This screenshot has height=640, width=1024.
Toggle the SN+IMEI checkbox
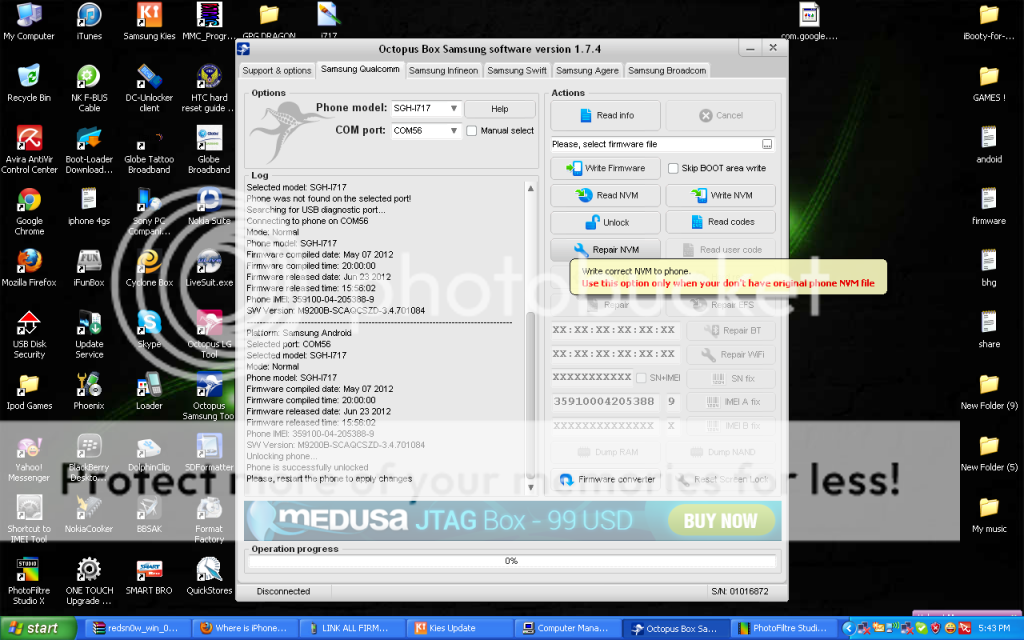[x=641, y=378]
